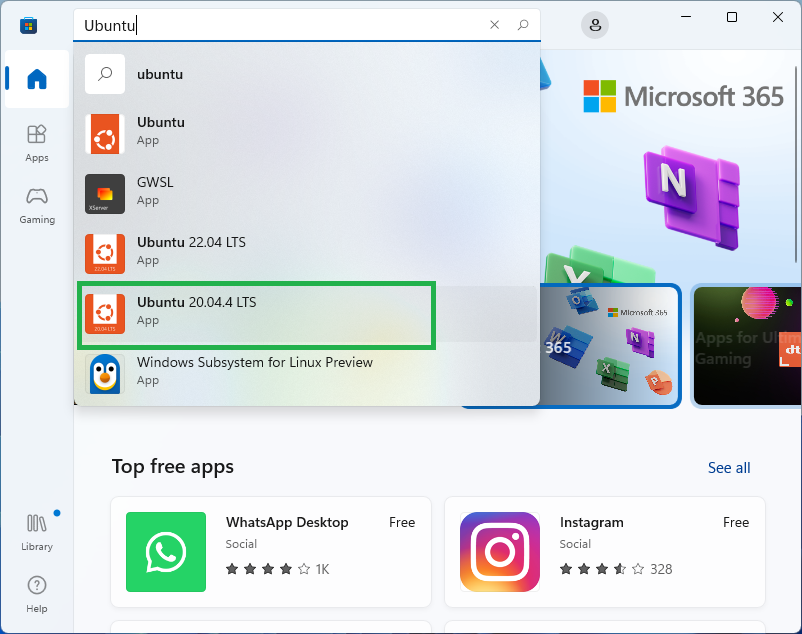Select the 'ubuntu' search query suggestion
802x634 pixels.
pyautogui.click(x=307, y=74)
